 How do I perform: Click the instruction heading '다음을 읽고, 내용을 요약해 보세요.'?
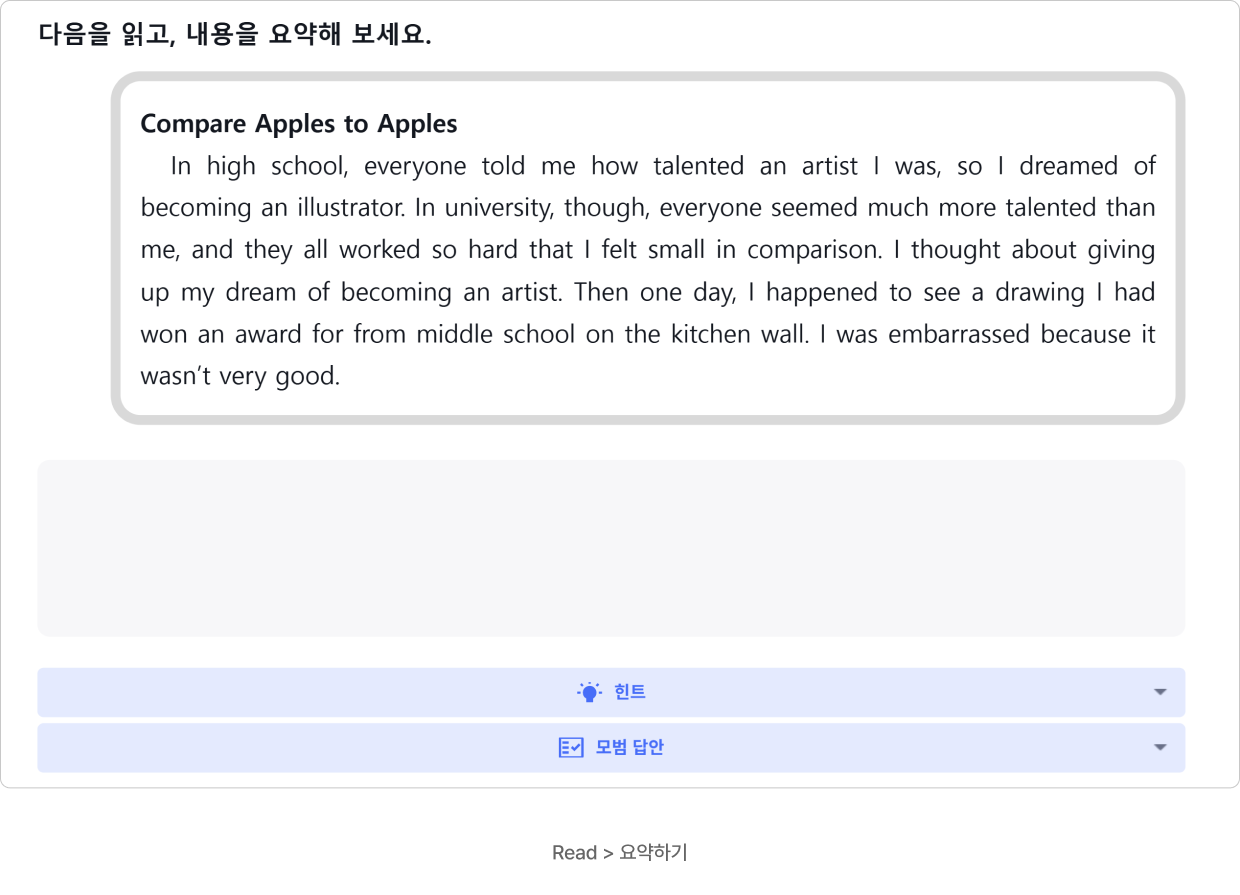coord(235,35)
